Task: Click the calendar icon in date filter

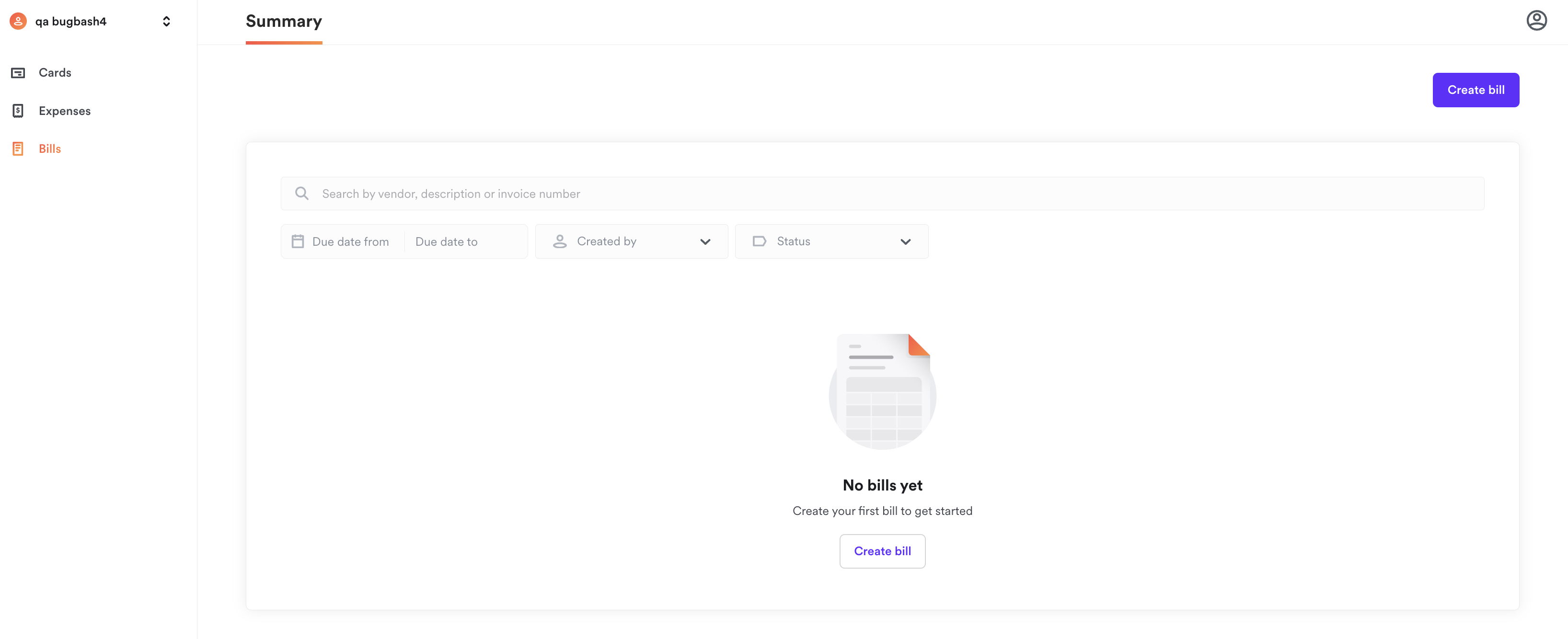Action: point(298,241)
